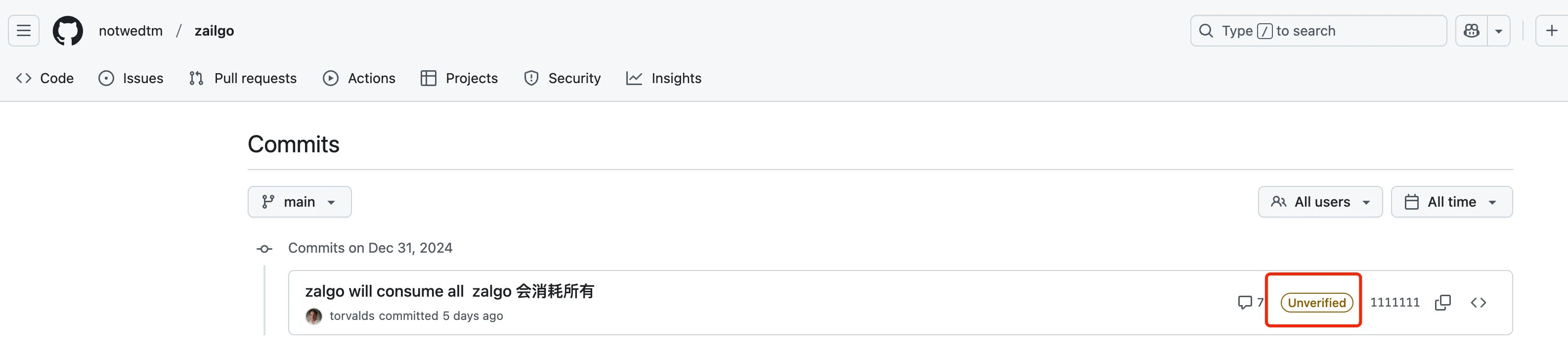1568x358 pixels.
Task: Go to the GitHub homepage logo
Action: [68, 31]
